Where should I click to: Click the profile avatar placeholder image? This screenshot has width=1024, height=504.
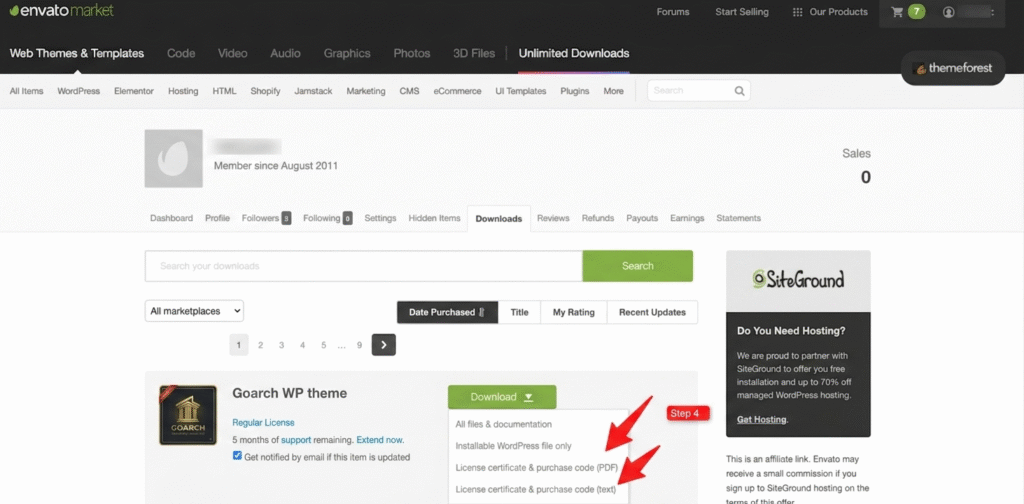point(173,158)
